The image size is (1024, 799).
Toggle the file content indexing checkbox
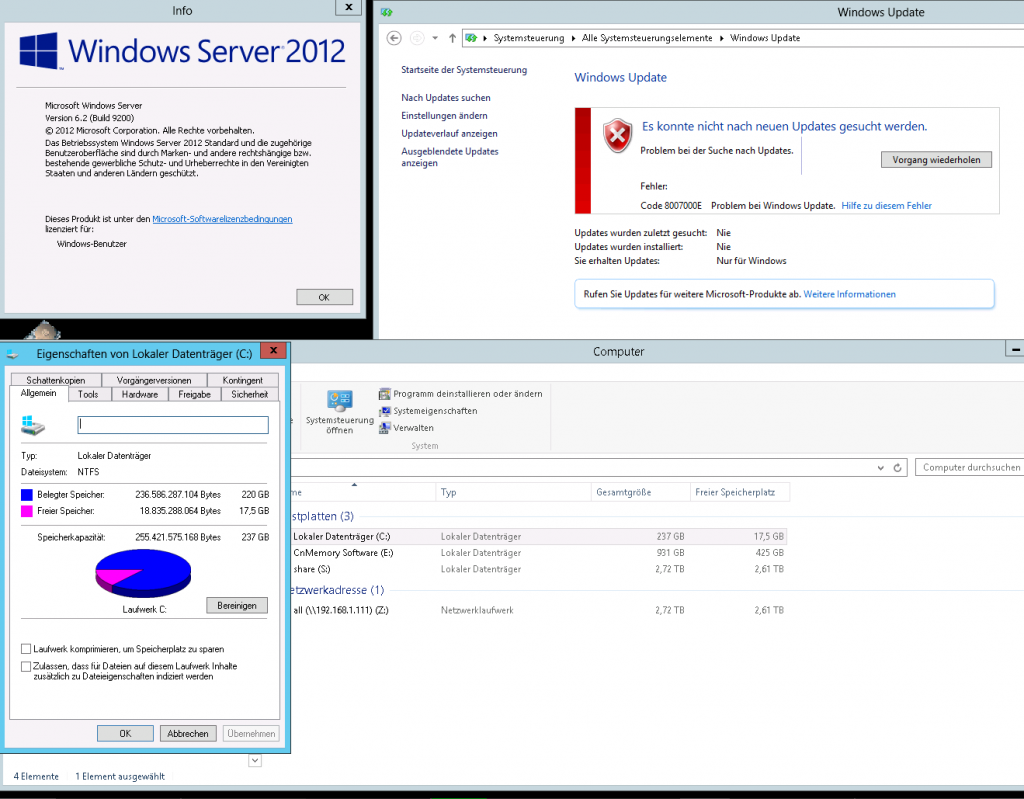(26, 666)
